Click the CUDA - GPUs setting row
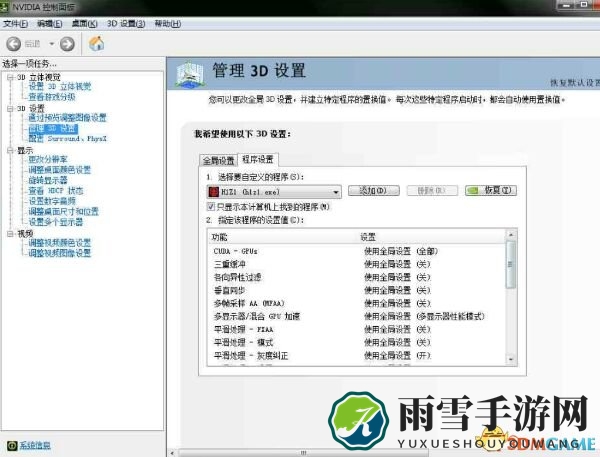The image size is (600, 457). click(x=357, y=251)
